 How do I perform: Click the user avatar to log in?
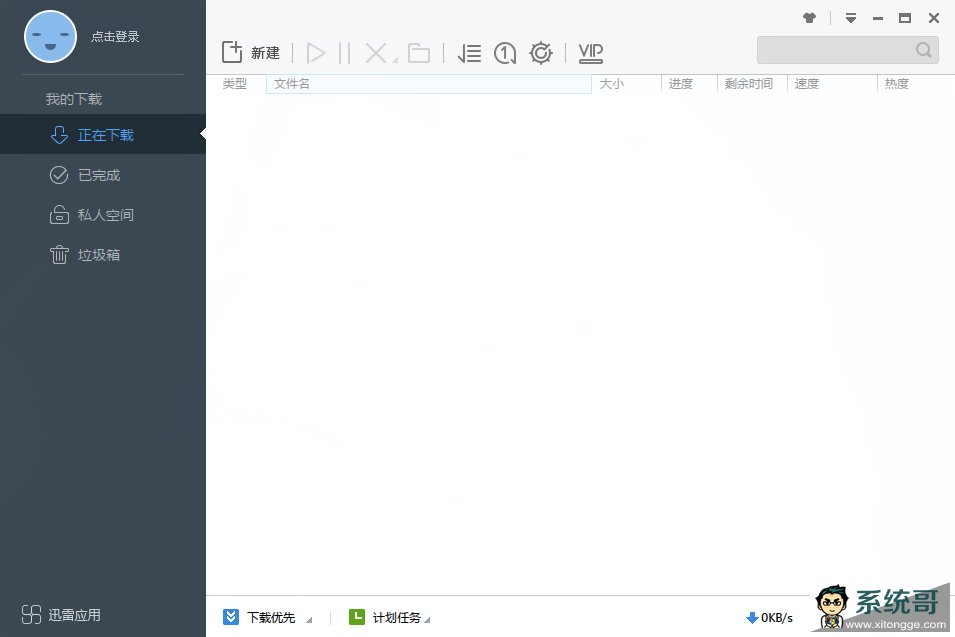click(51, 37)
